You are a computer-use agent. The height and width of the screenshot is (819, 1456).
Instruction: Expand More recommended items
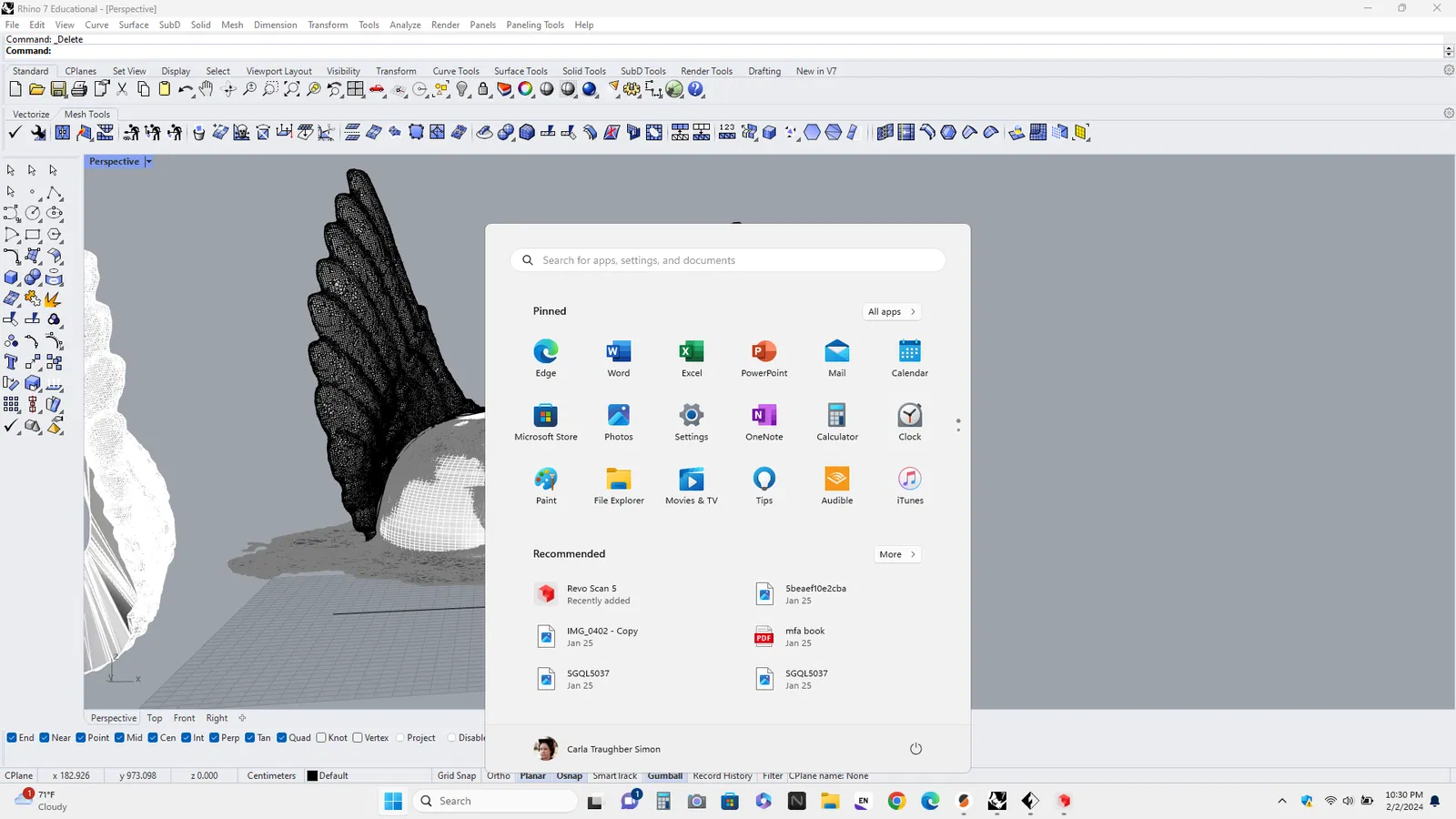click(897, 554)
